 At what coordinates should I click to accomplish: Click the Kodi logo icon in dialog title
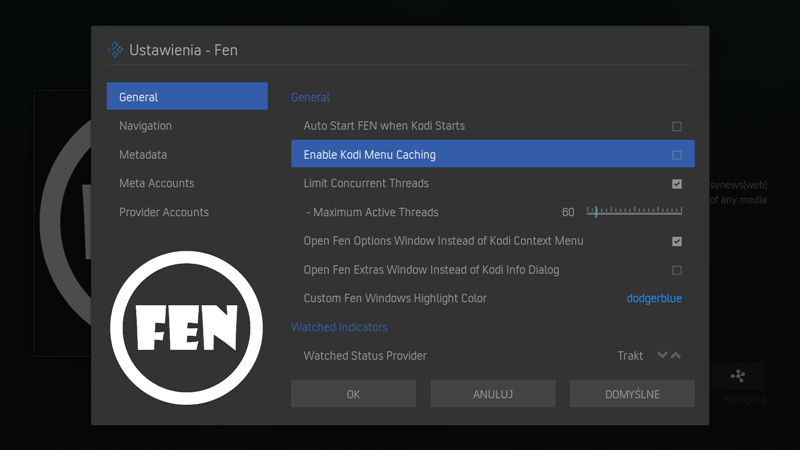point(115,49)
